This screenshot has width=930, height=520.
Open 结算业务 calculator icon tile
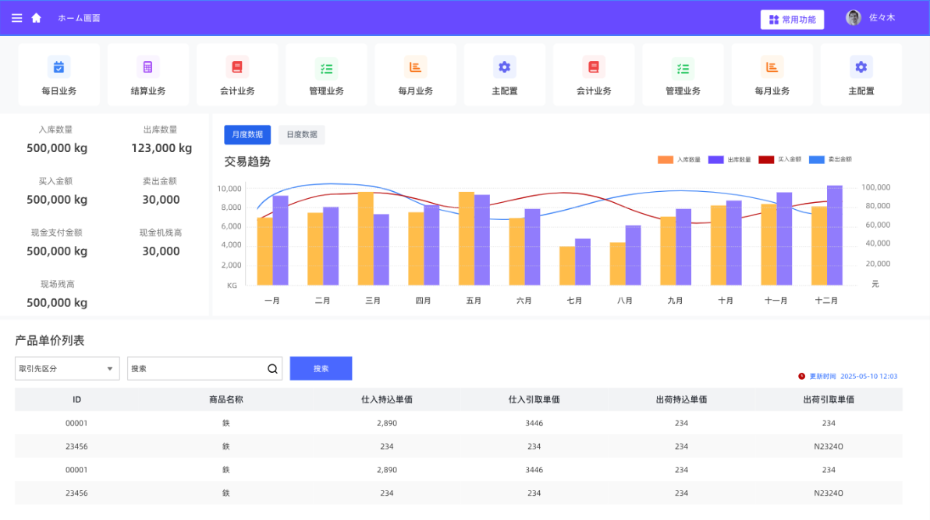(x=148, y=67)
